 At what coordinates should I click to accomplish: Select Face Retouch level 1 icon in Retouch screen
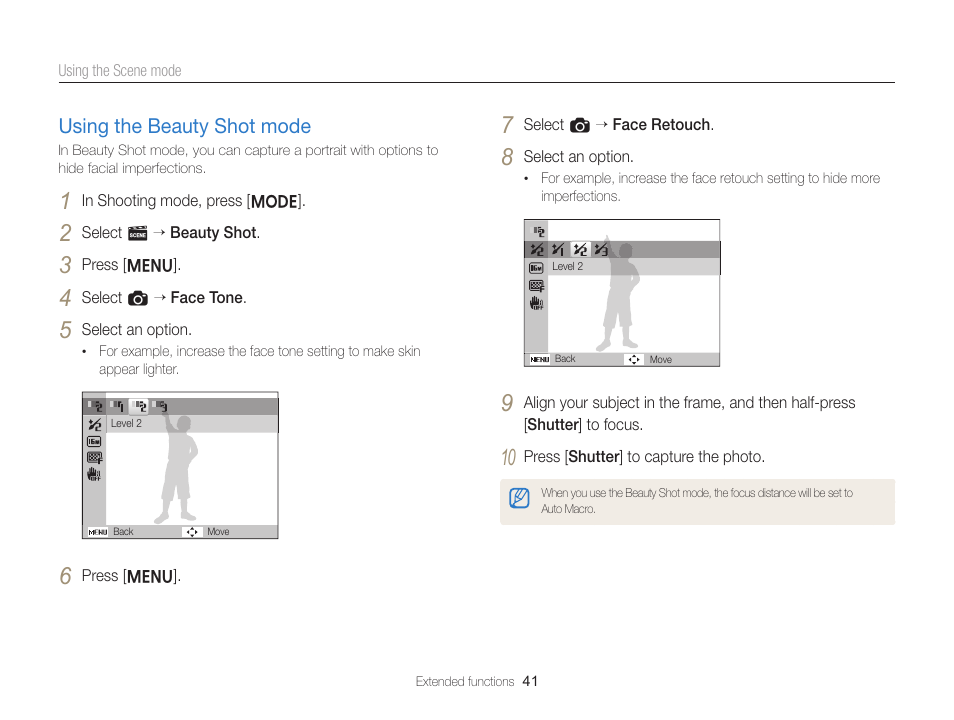point(558,250)
